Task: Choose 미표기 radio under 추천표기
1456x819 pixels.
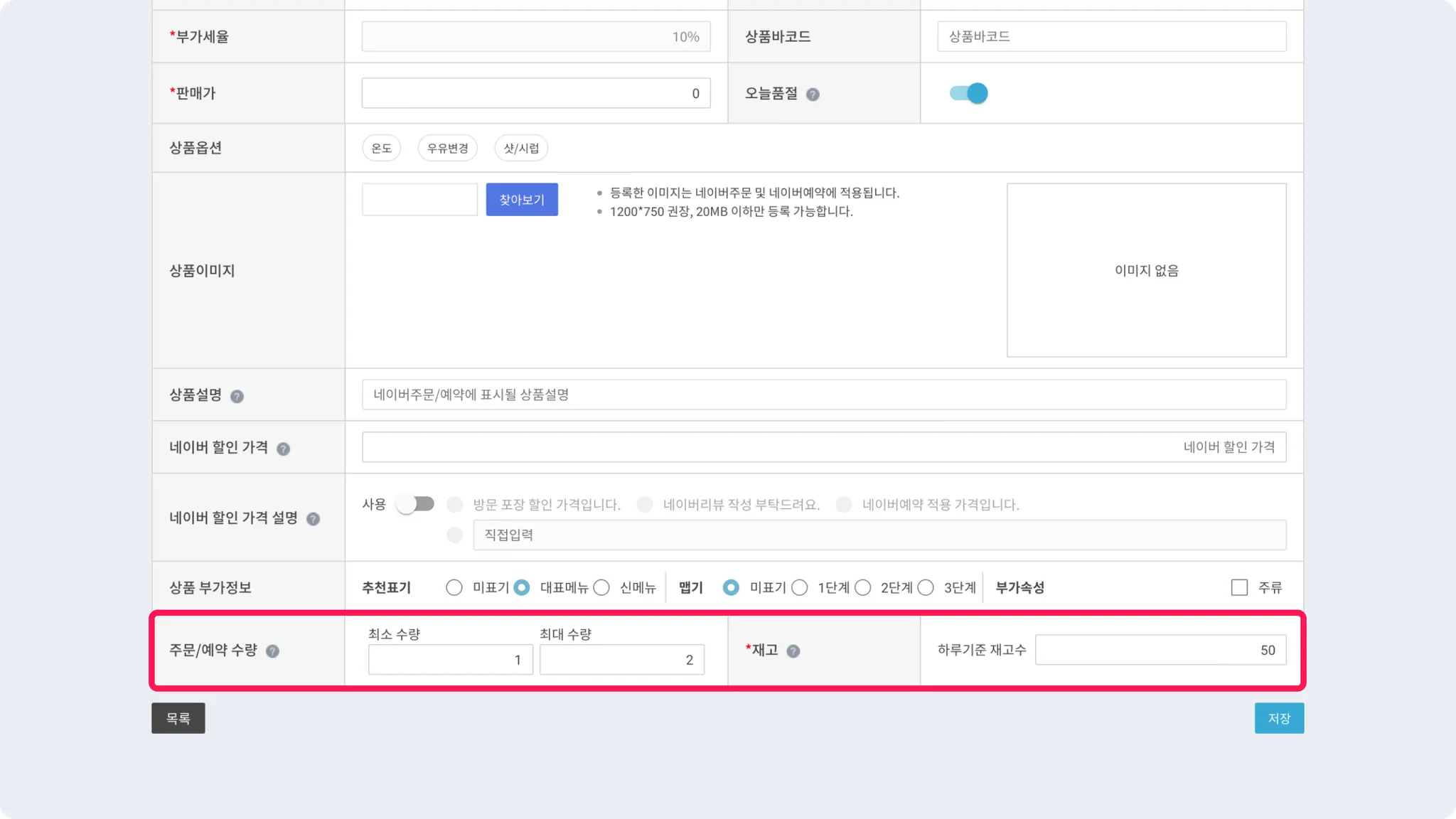Action: click(454, 587)
